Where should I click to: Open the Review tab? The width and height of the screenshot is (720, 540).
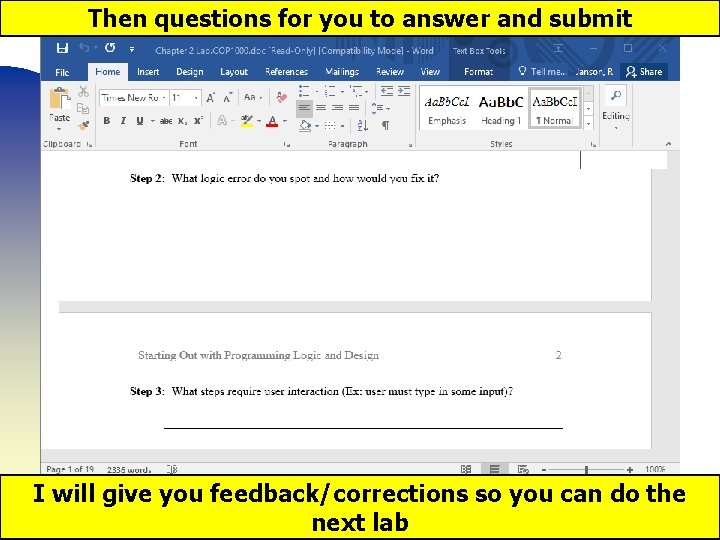(x=390, y=72)
